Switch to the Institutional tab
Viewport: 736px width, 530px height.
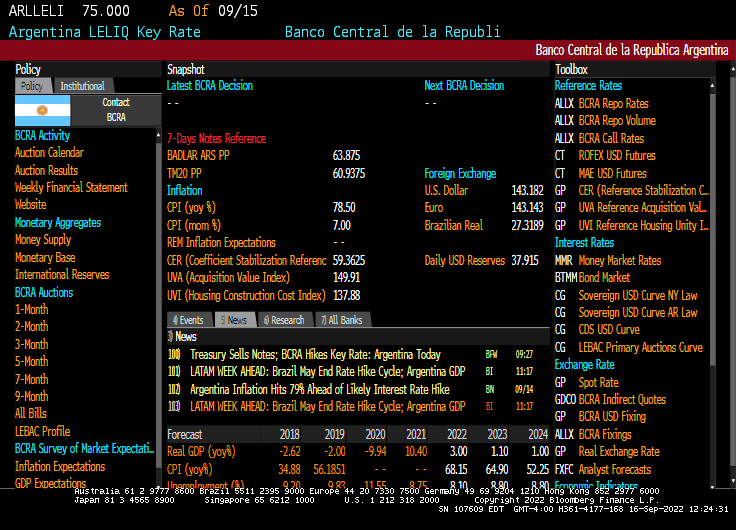point(81,86)
